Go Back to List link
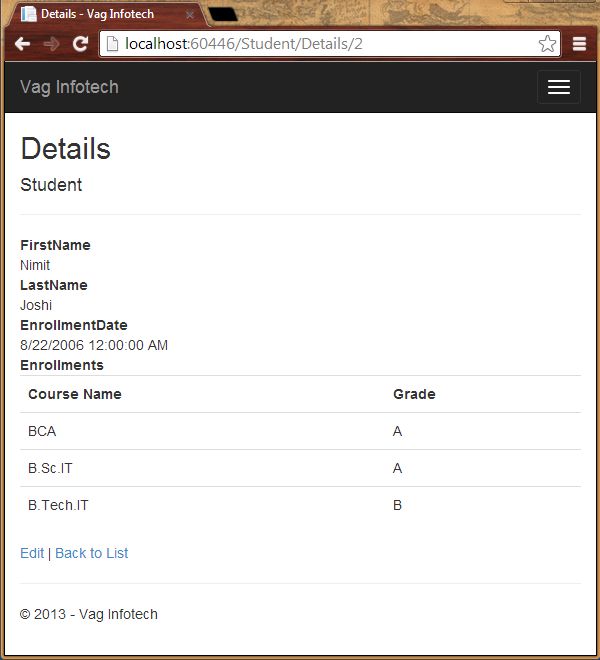The width and height of the screenshot is (600, 660). pyautogui.click(x=91, y=553)
